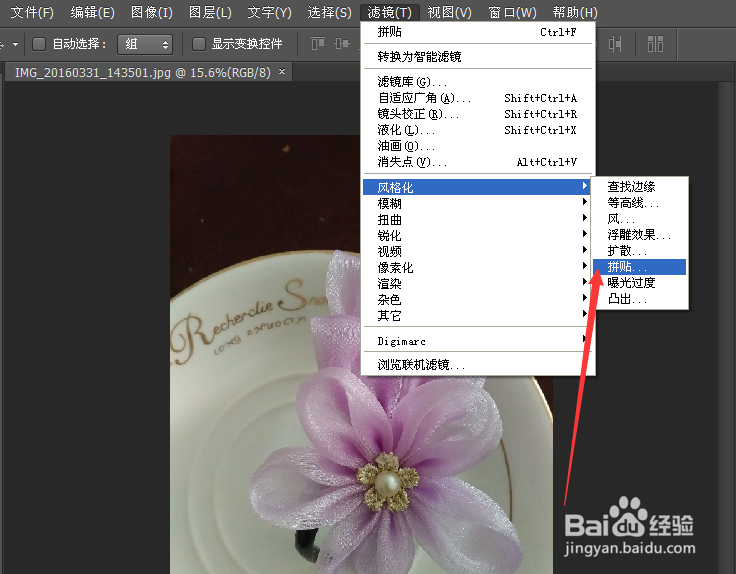Select 风... filter
The width and height of the screenshot is (736, 574).
(x=639, y=219)
